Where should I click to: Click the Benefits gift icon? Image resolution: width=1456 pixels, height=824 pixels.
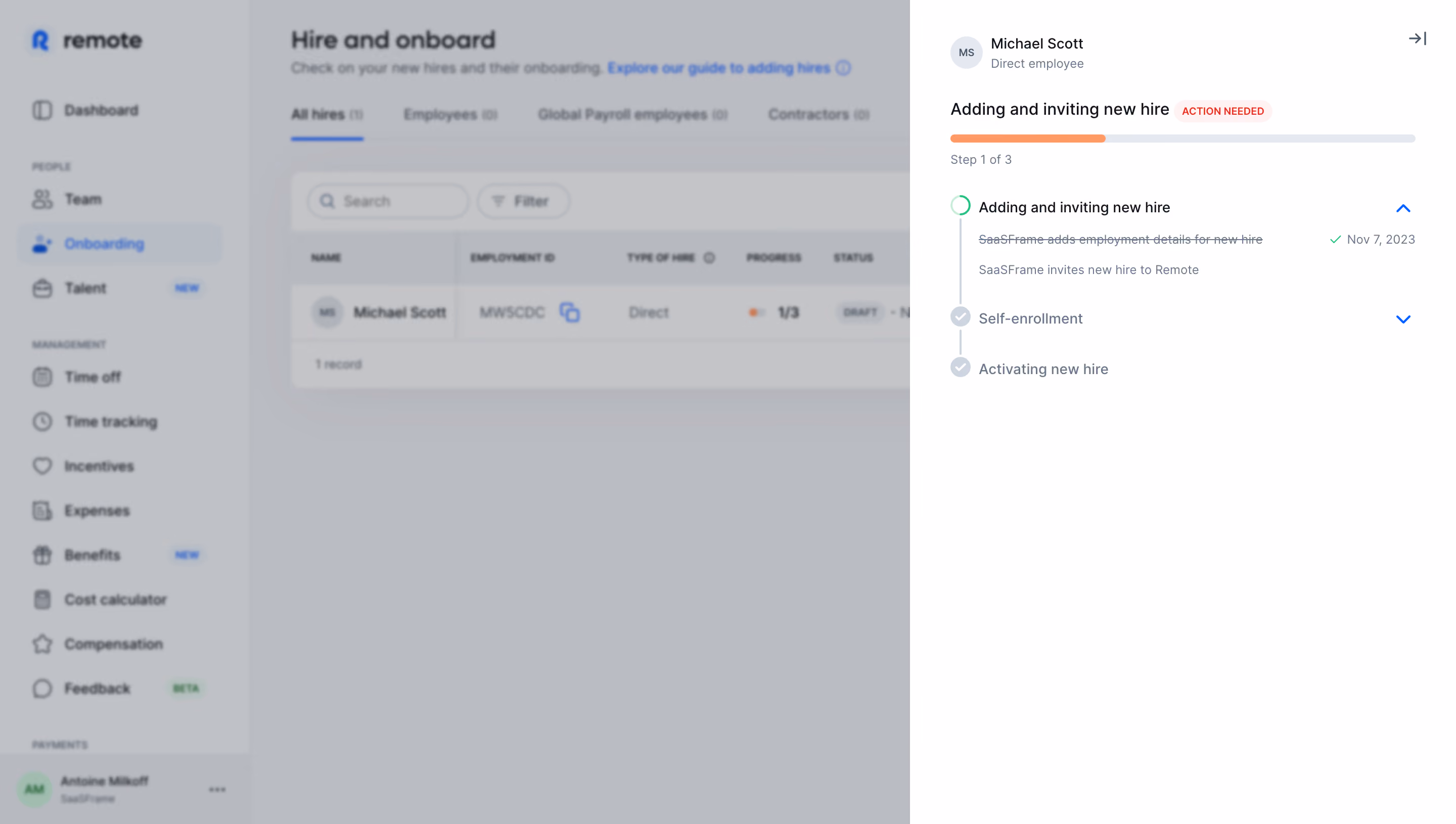click(42, 555)
